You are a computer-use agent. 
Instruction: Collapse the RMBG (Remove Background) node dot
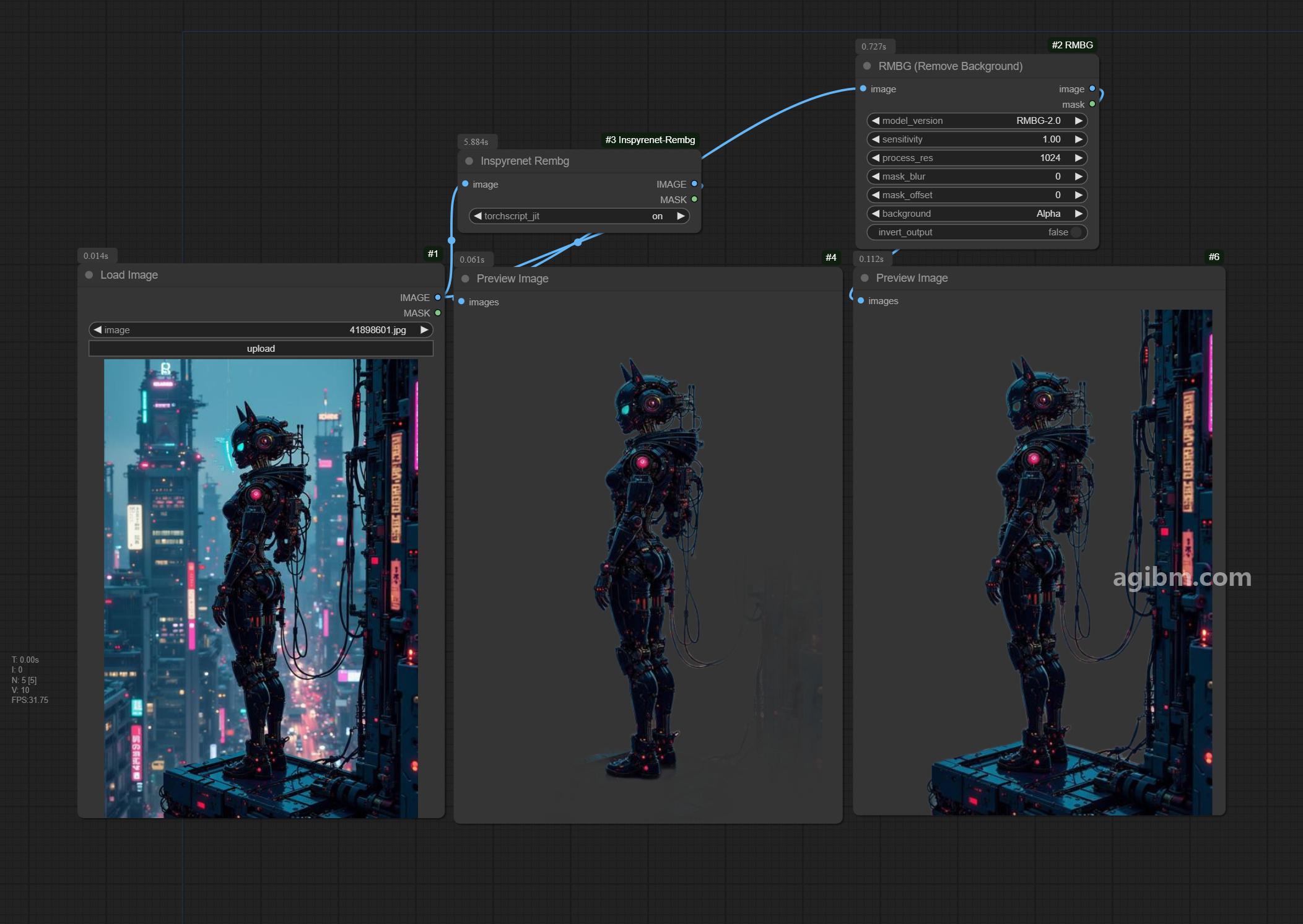(x=867, y=66)
